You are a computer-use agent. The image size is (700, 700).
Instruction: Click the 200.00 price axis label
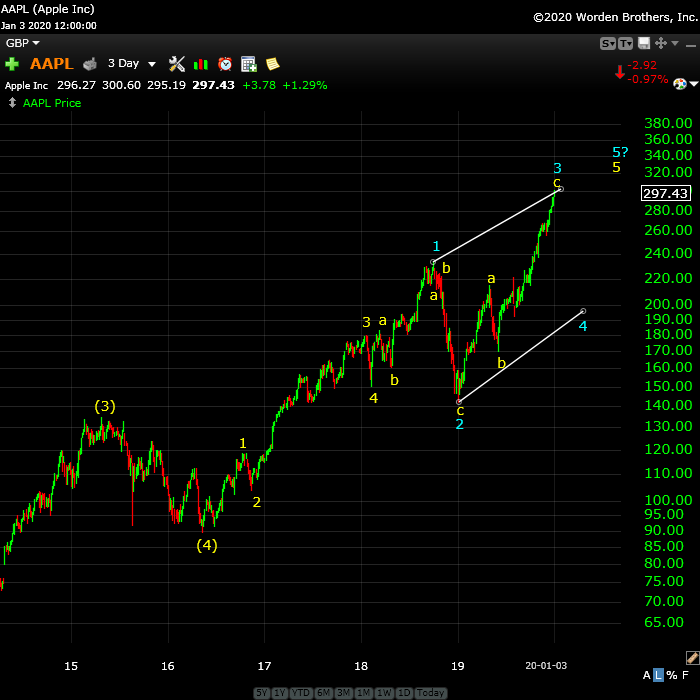[668, 304]
